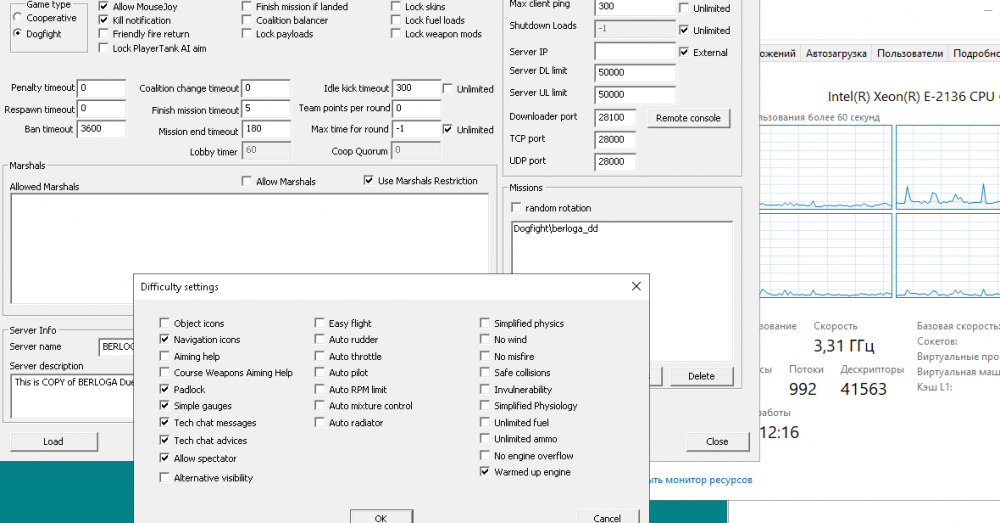Uncheck the External server IP checkbox
Screen dimensions: 1000x523
pos(684,52)
